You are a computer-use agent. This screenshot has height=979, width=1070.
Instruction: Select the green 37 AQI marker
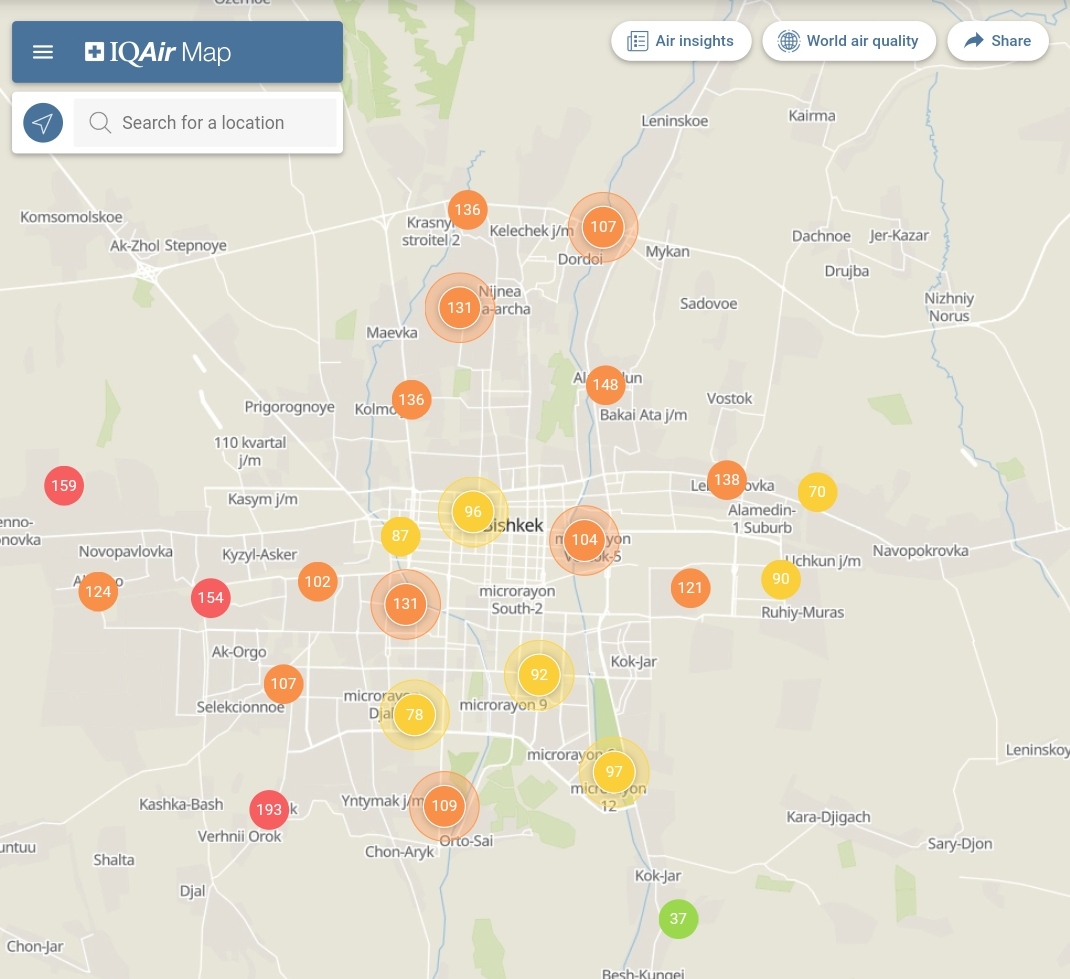click(x=678, y=919)
